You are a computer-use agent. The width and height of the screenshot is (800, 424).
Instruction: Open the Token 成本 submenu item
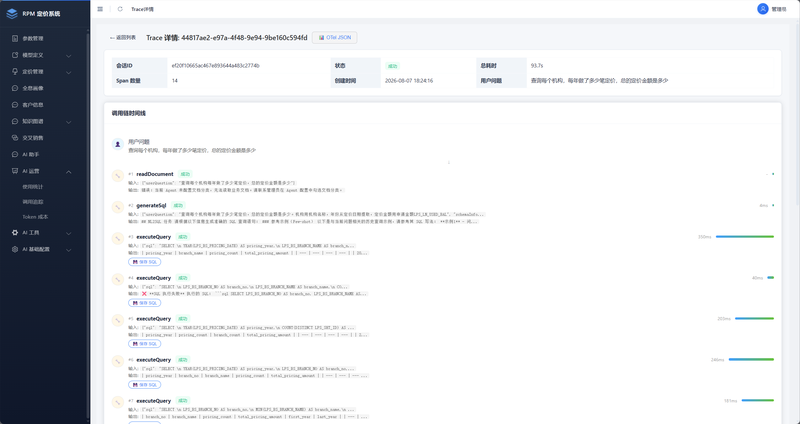35,217
